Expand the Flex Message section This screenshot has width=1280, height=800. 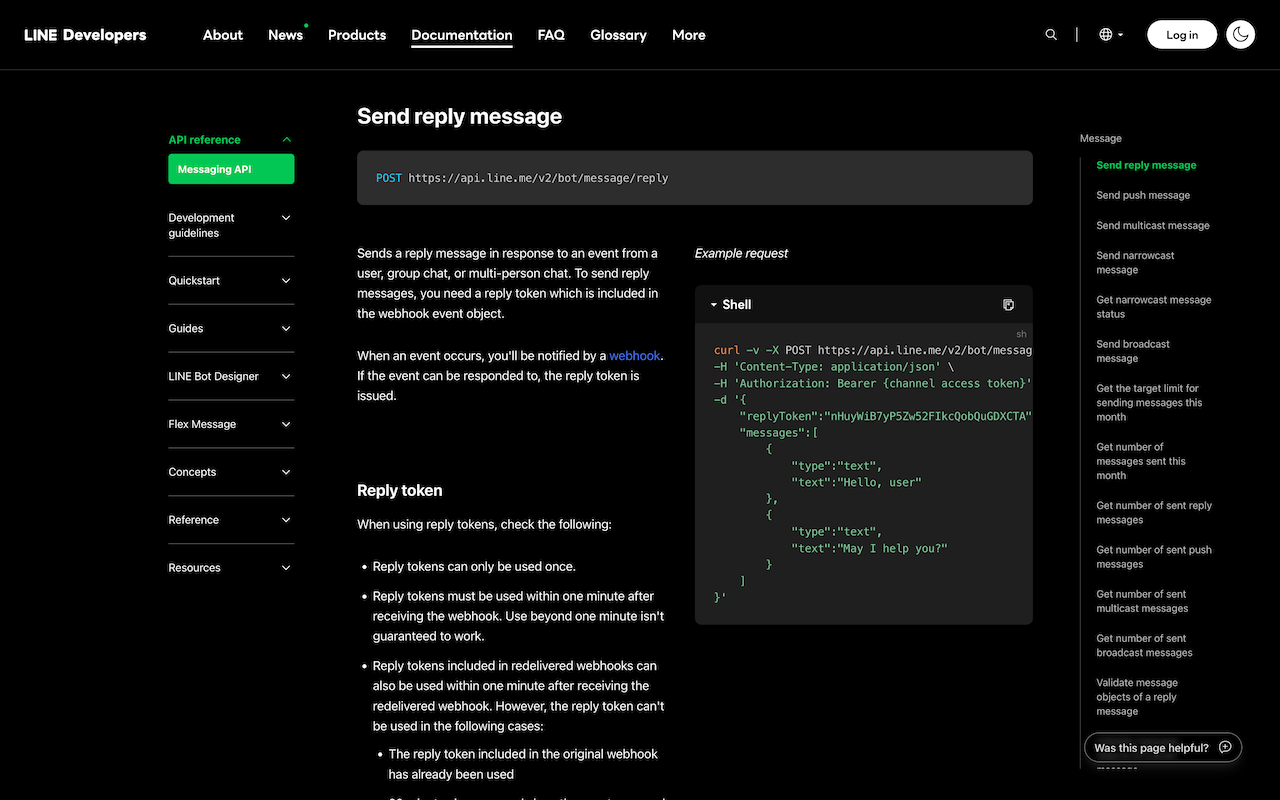[286, 425]
